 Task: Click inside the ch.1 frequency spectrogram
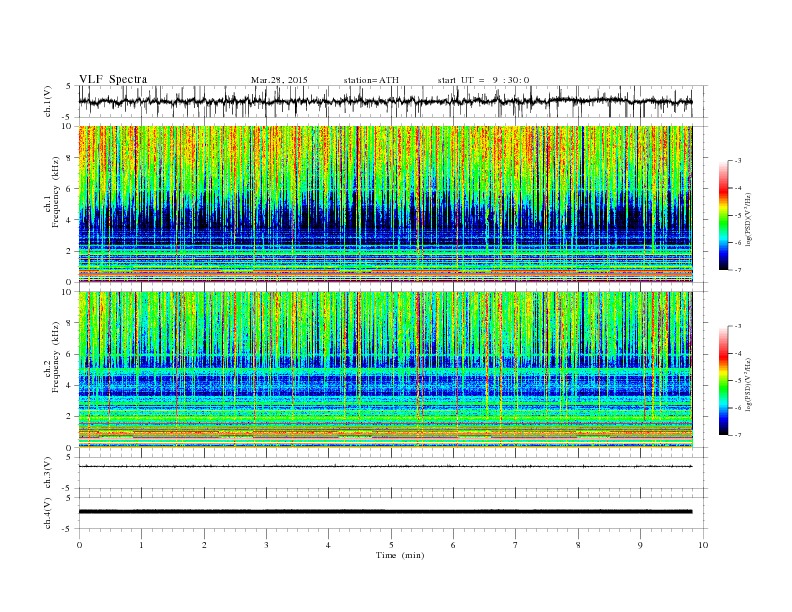[x=385, y=204]
